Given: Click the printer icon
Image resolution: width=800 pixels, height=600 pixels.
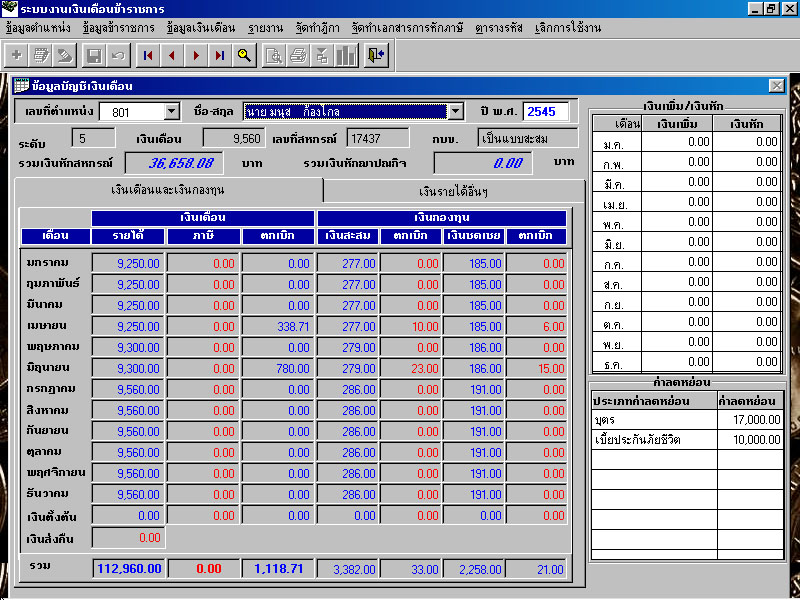Looking at the screenshot, I should point(298,55).
